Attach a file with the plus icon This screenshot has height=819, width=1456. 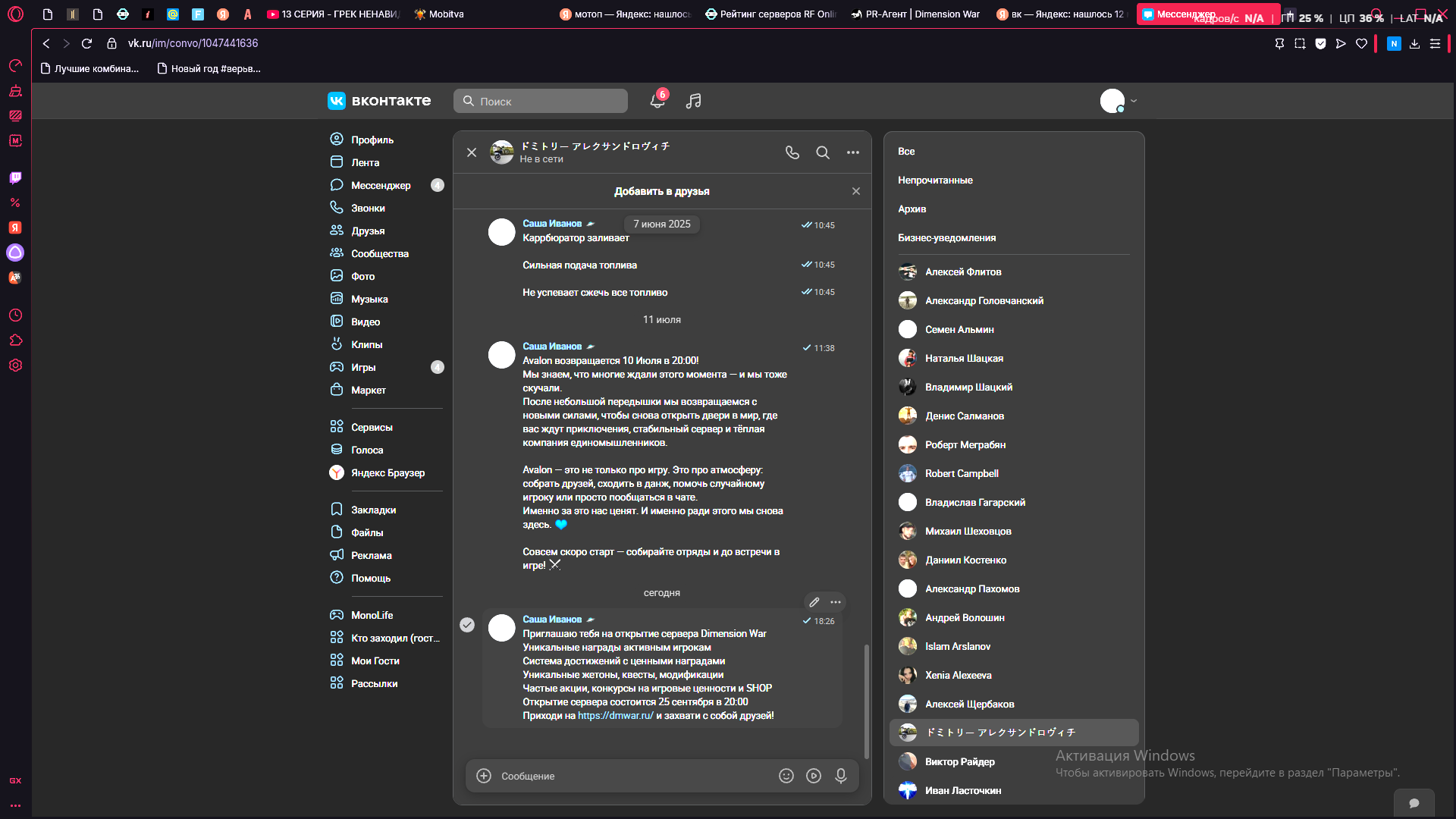coord(484,776)
